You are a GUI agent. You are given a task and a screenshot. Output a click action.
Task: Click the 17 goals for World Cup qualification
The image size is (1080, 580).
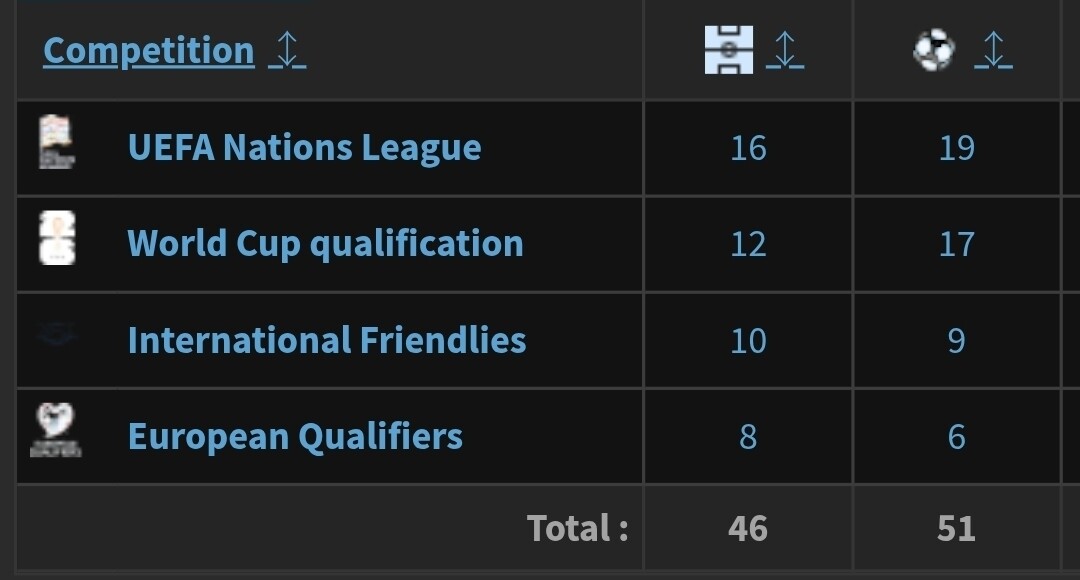point(957,245)
